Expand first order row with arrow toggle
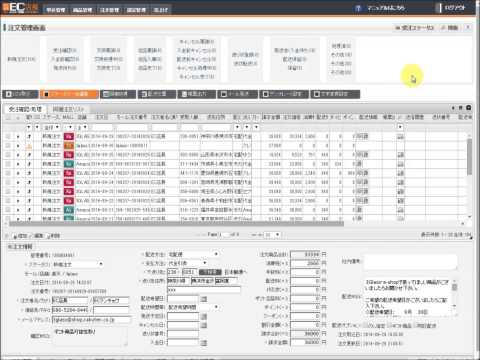The image size is (480, 360). click(x=18, y=137)
